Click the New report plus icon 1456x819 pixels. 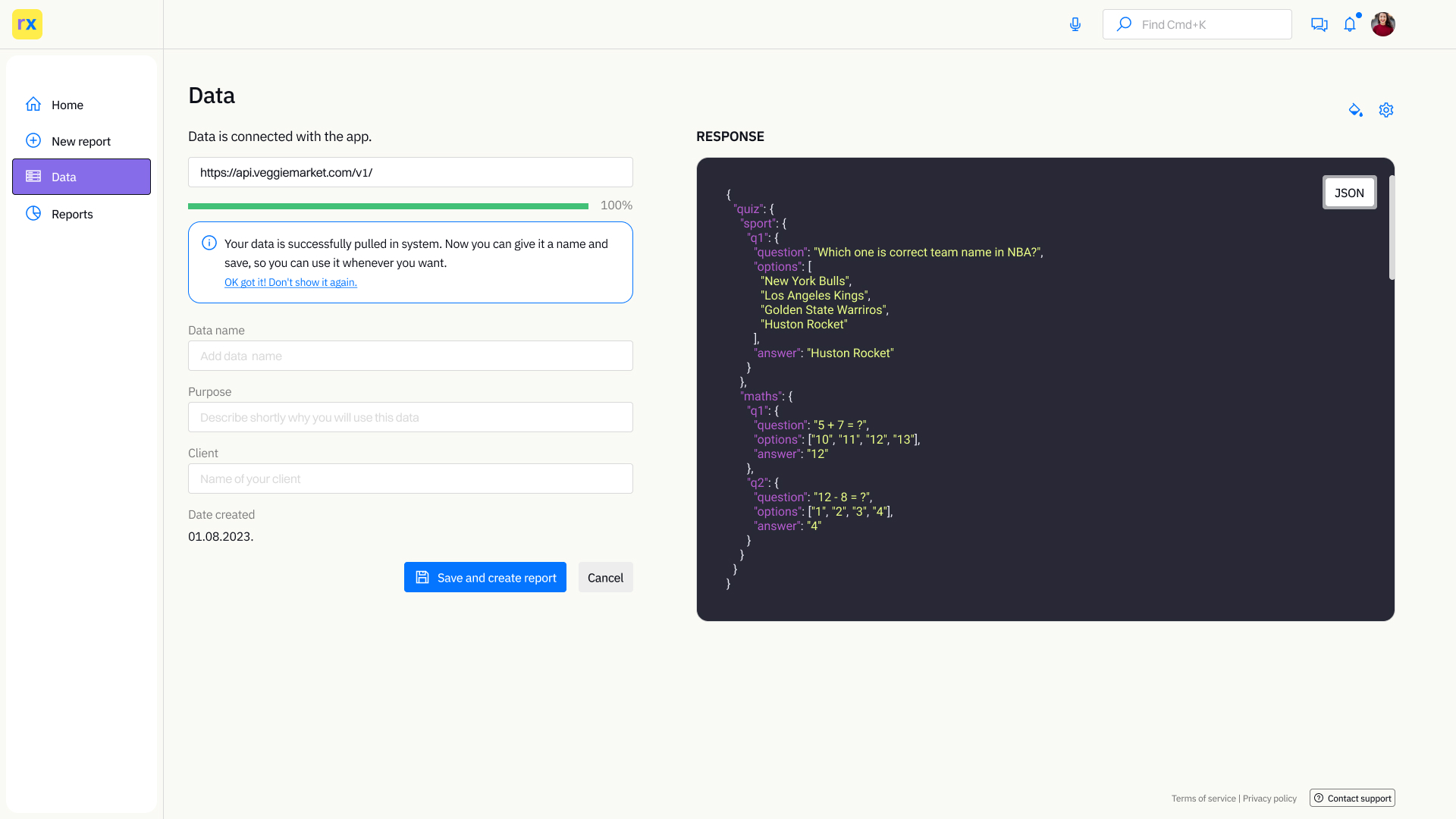tap(33, 140)
